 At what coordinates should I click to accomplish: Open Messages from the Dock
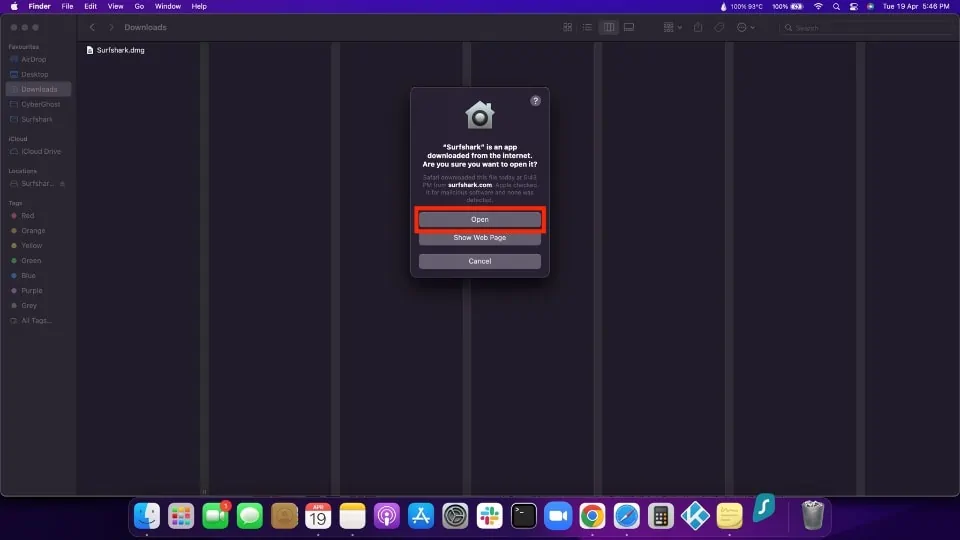(x=250, y=516)
